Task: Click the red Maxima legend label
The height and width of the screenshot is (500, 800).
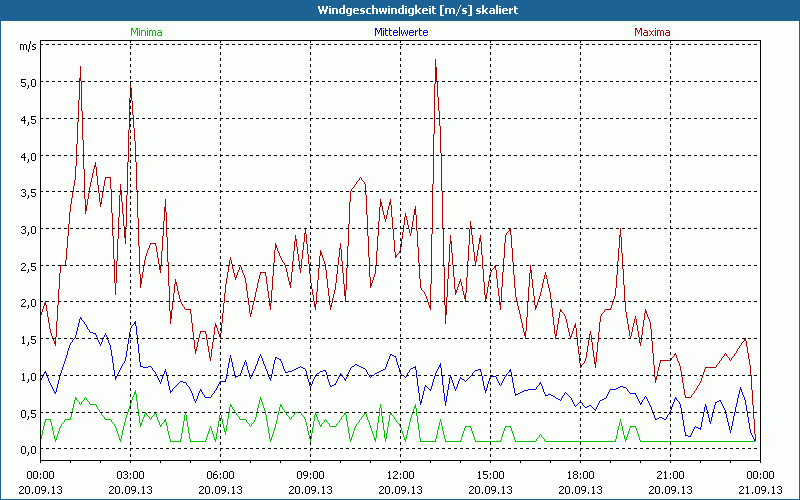Action: pos(652,32)
